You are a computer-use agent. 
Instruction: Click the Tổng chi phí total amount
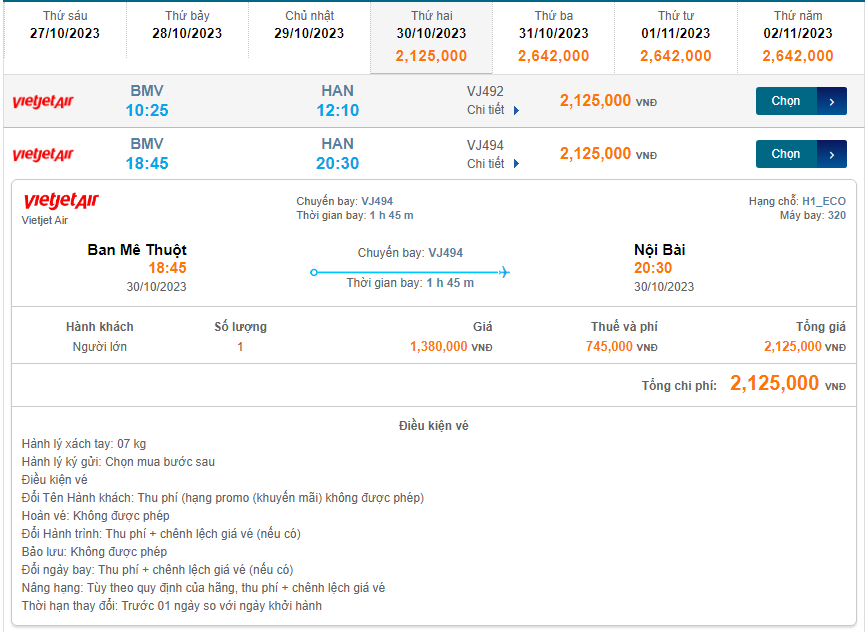(775, 384)
